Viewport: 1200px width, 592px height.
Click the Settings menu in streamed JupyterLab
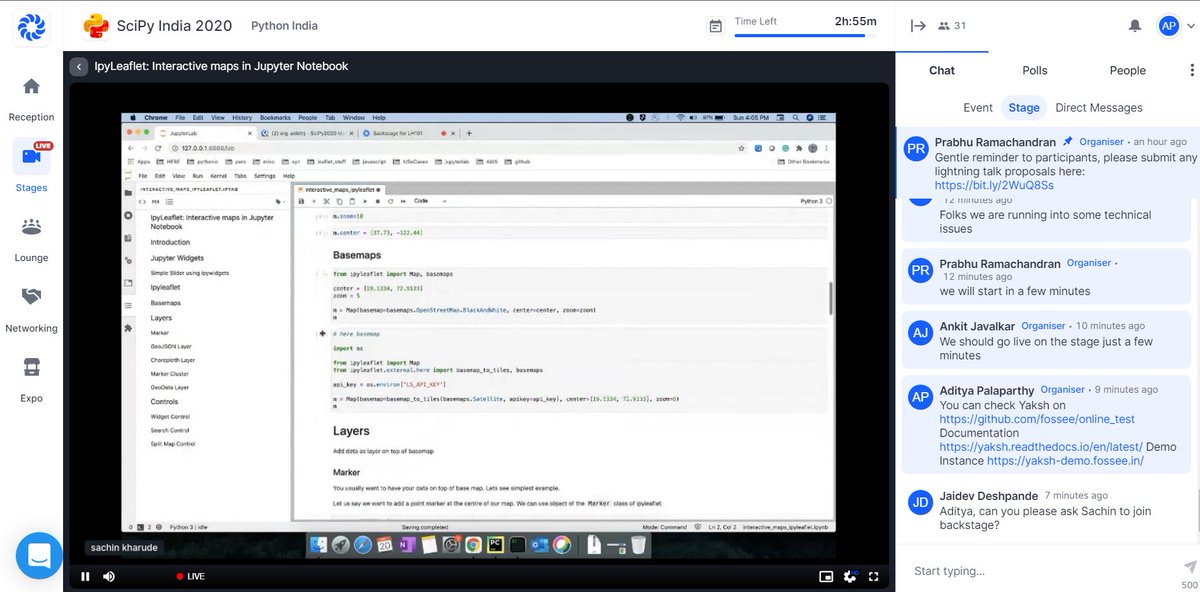point(264,176)
